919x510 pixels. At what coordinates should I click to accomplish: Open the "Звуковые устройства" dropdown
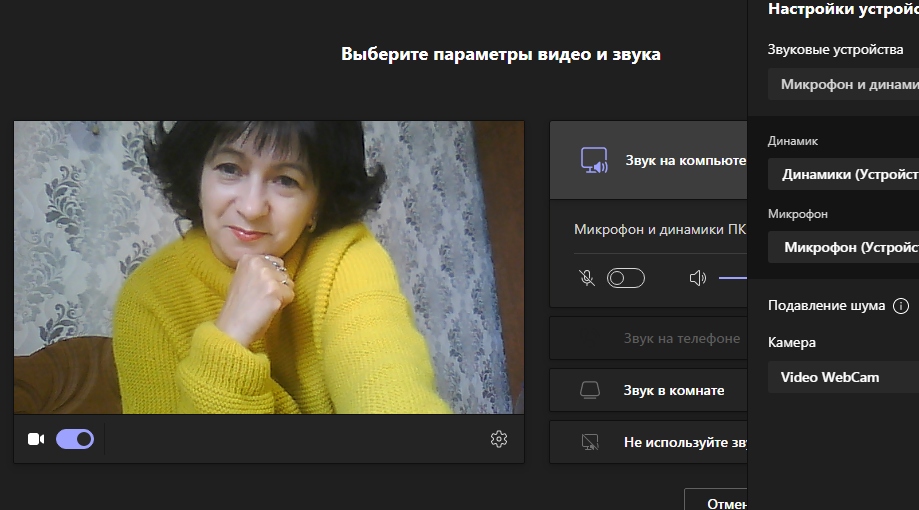(x=843, y=85)
